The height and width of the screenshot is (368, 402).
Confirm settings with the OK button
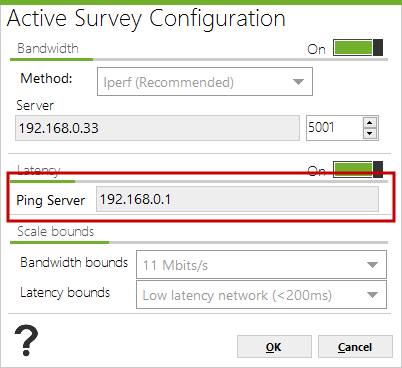click(x=274, y=347)
